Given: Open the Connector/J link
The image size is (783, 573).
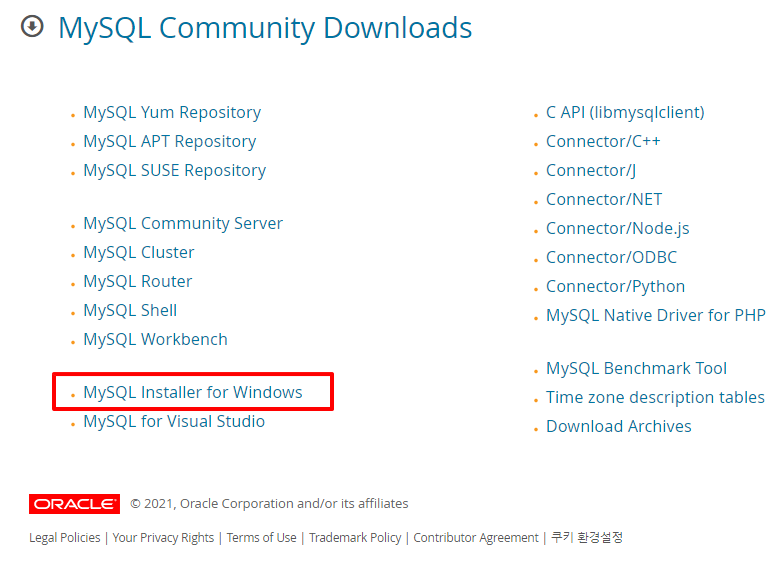Looking at the screenshot, I should (x=591, y=170).
